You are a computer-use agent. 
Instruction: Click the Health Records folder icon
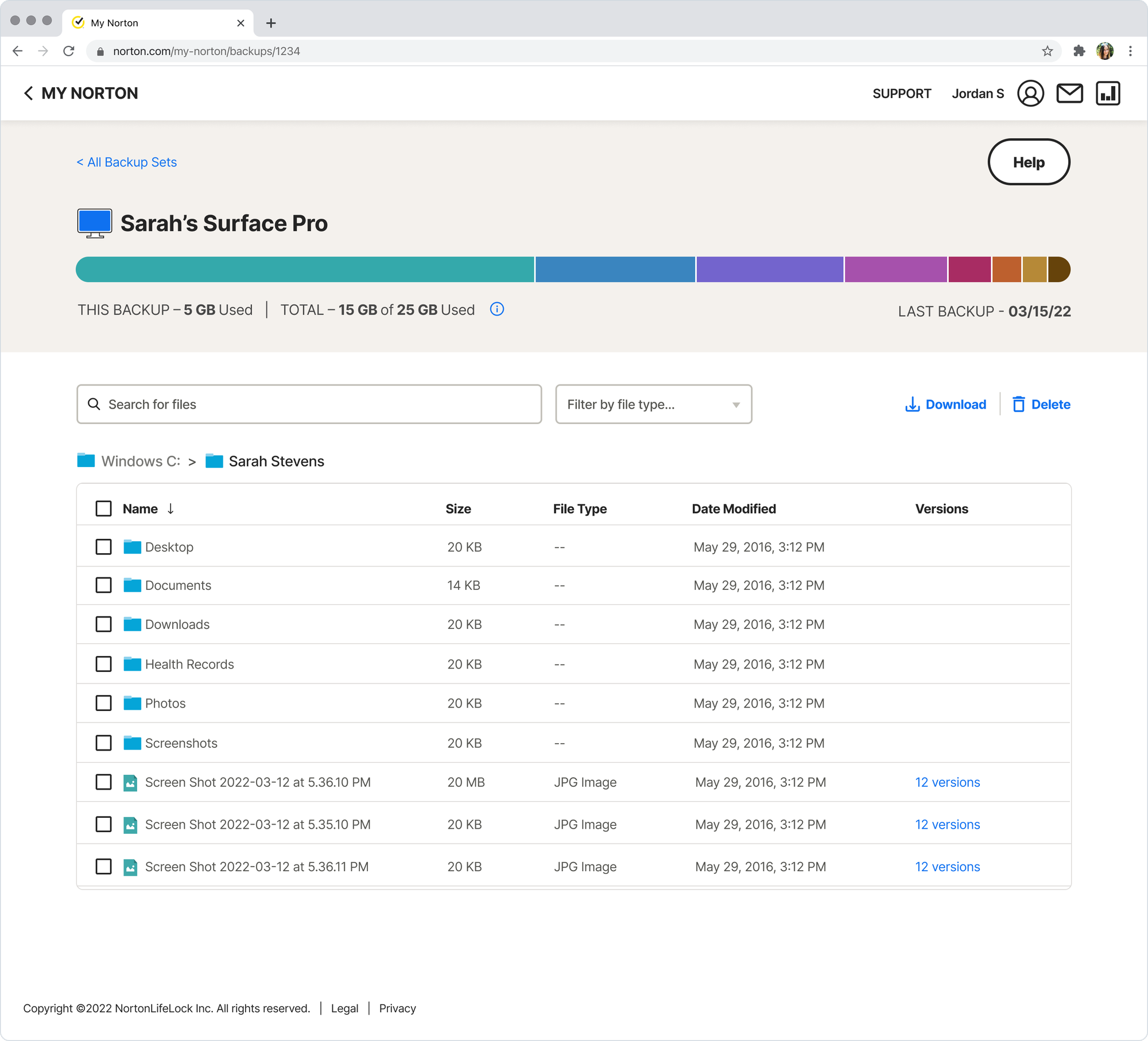click(132, 664)
